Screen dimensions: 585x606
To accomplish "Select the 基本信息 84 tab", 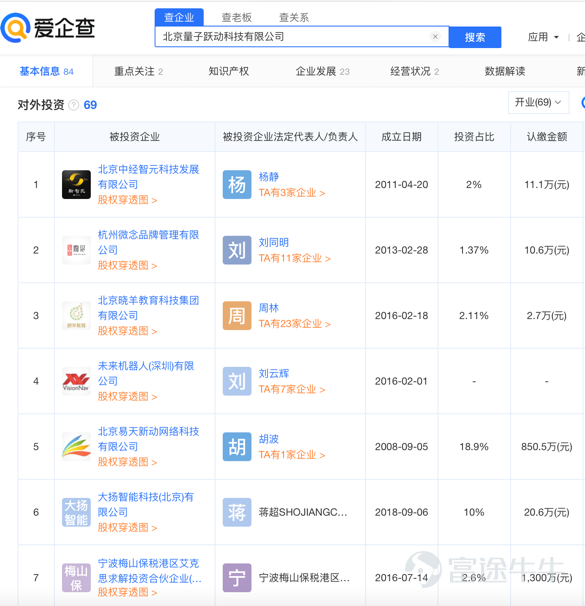I will click(x=46, y=71).
